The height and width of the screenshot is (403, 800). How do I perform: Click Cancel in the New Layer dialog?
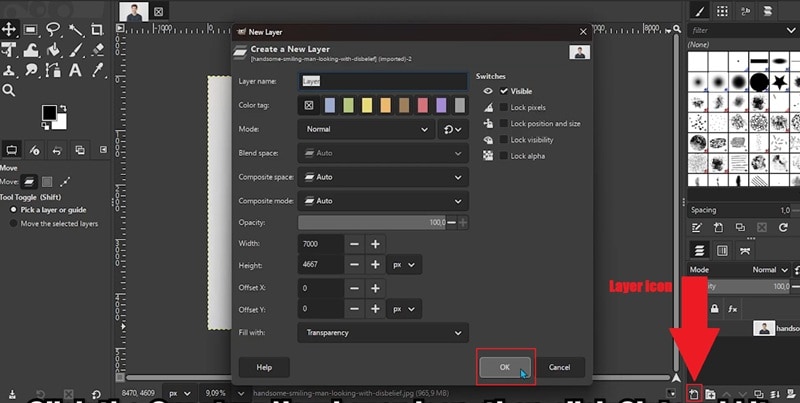tap(559, 367)
